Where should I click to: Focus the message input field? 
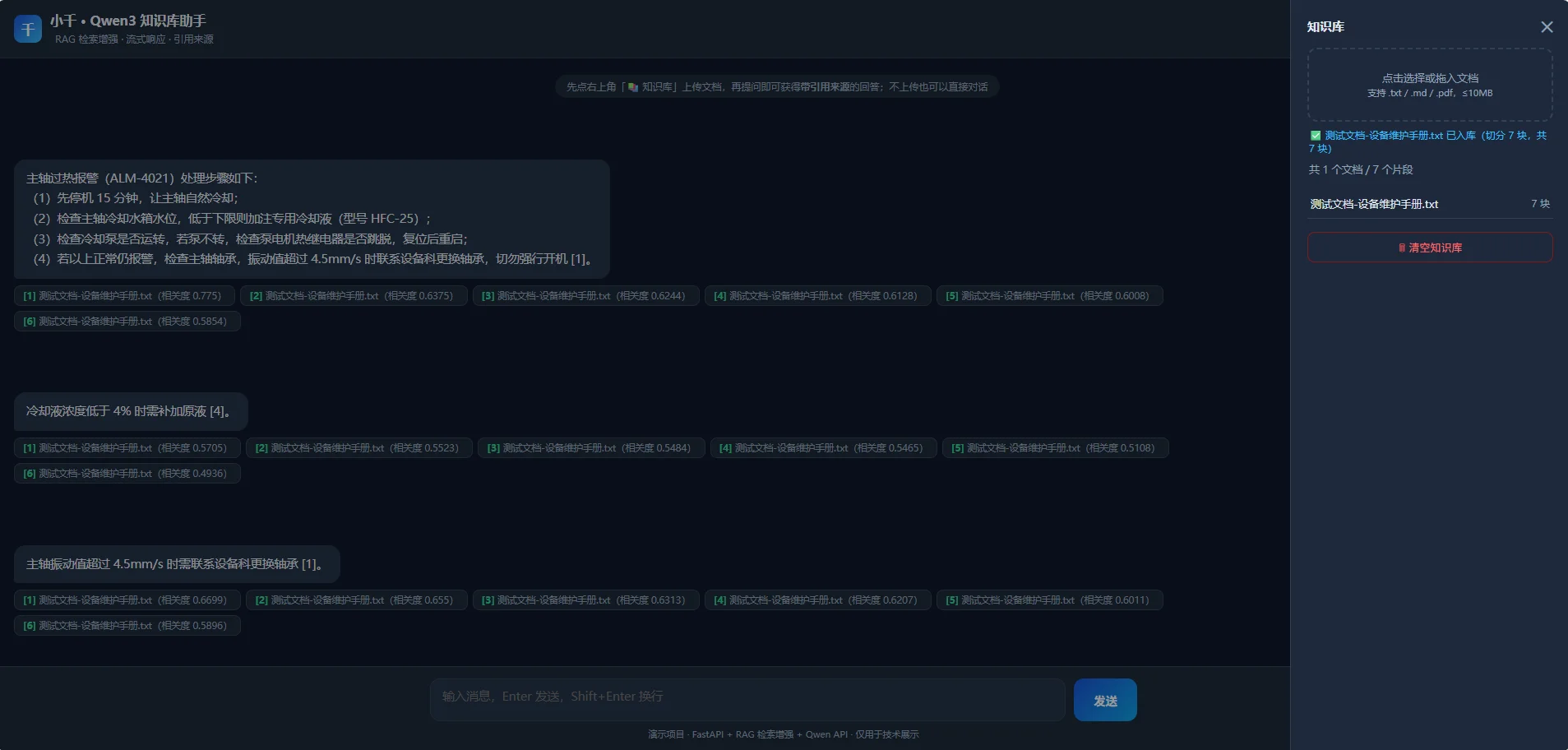(x=747, y=700)
